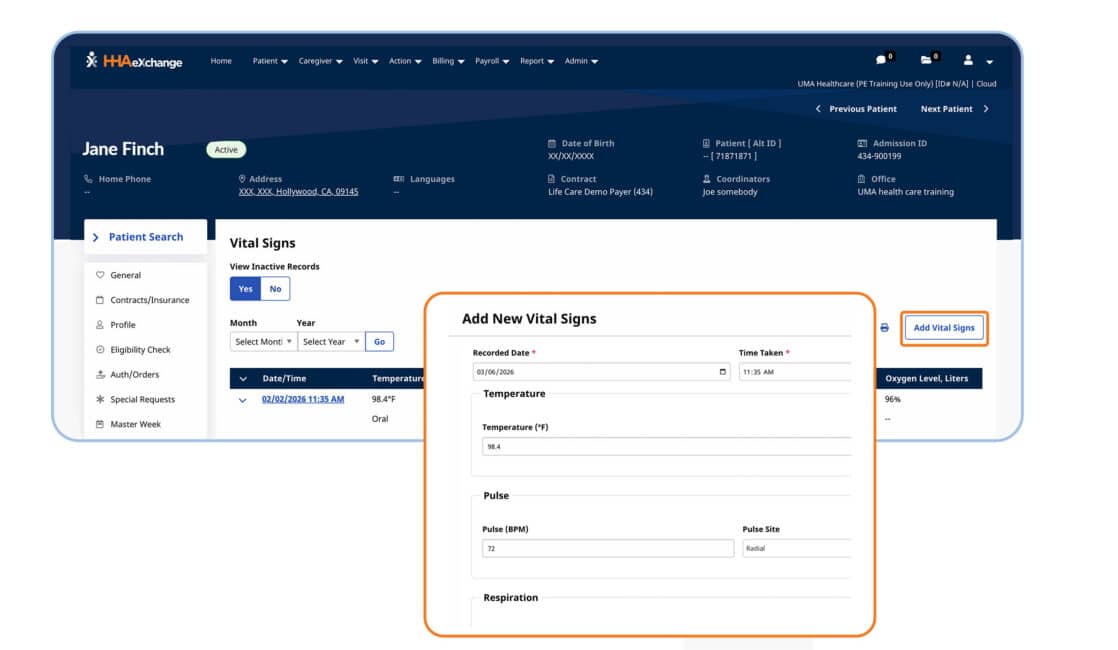This screenshot has height=650, width=1118.
Task: Expand the 02/02/2026 vital signs row
Action: [242, 400]
